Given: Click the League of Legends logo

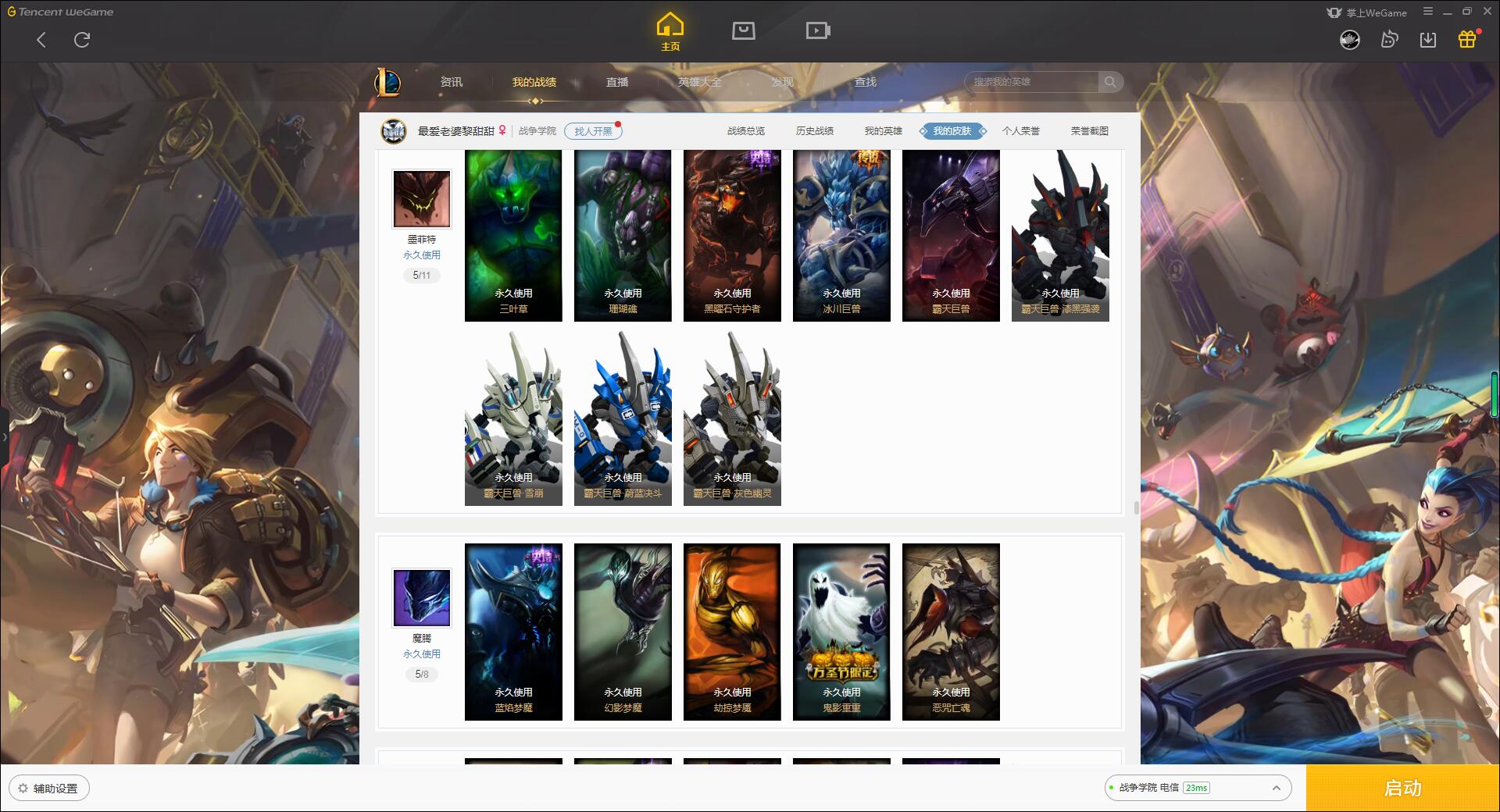Looking at the screenshot, I should pyautogui.click(x=387, y=82).
